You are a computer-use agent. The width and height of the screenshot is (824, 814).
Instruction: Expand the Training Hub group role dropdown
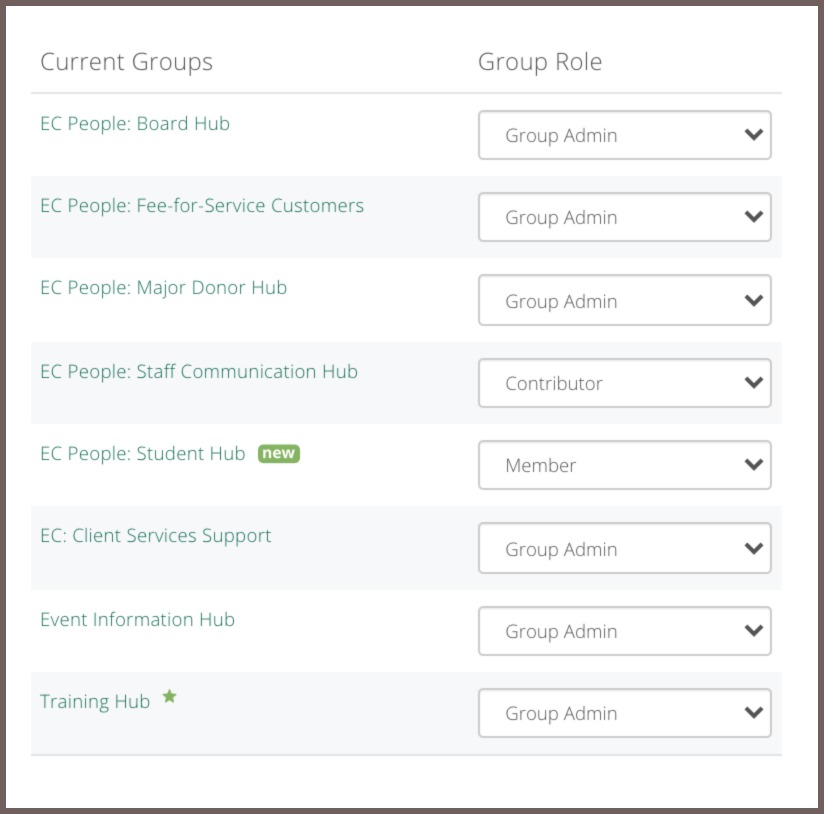624,713
